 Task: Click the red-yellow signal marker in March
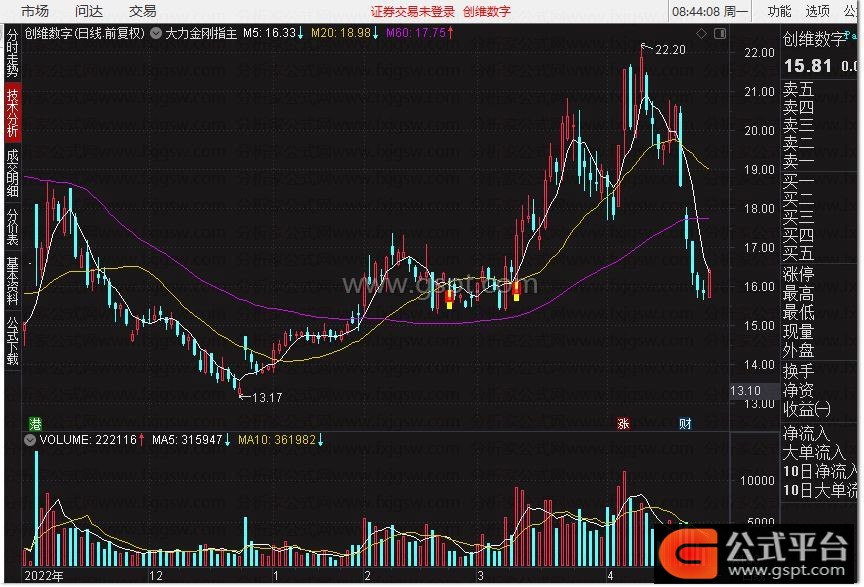pyautogui.click(x=517, y=292)
